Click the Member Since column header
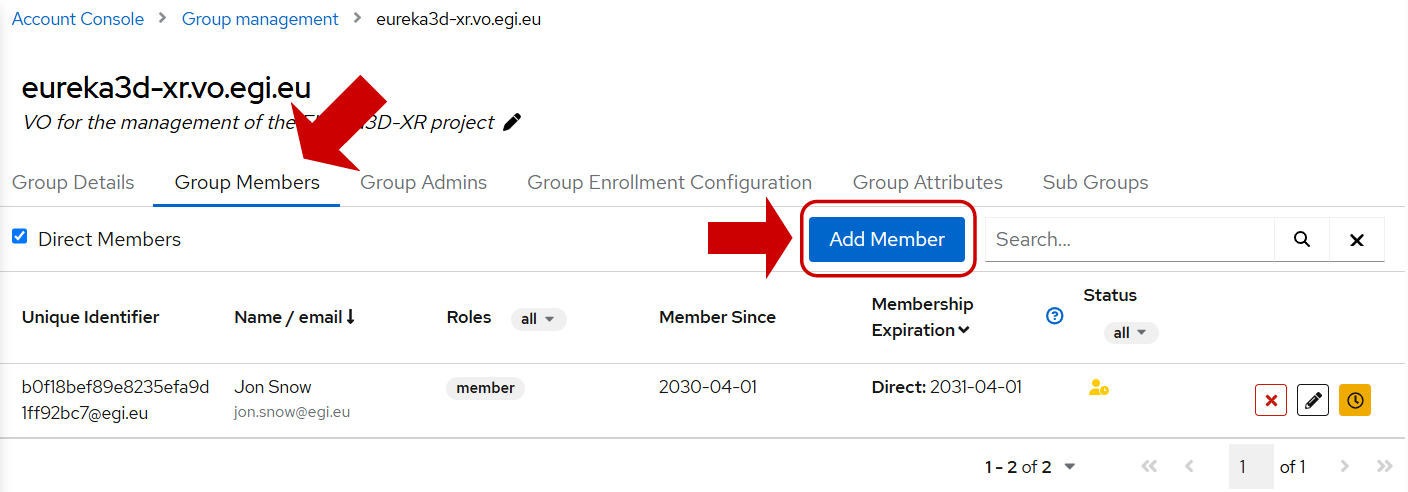The height and width of the screenshot is (492, 1408). tap(717, 317)
